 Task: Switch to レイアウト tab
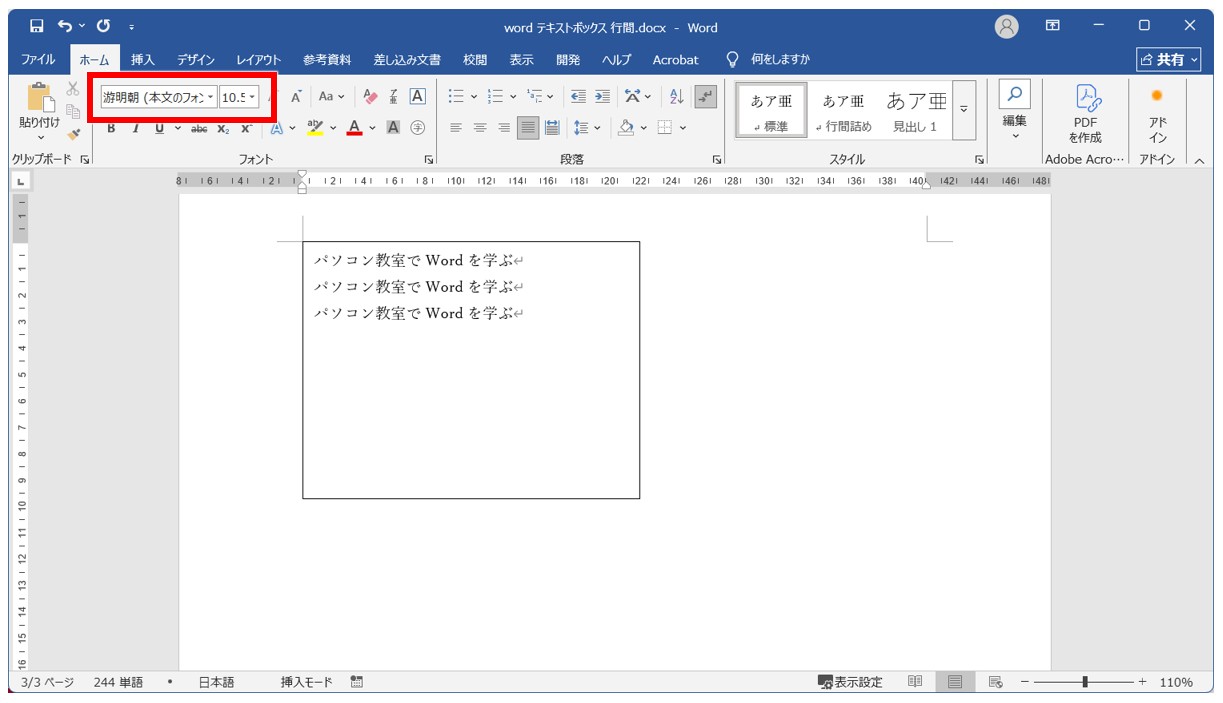259,60
